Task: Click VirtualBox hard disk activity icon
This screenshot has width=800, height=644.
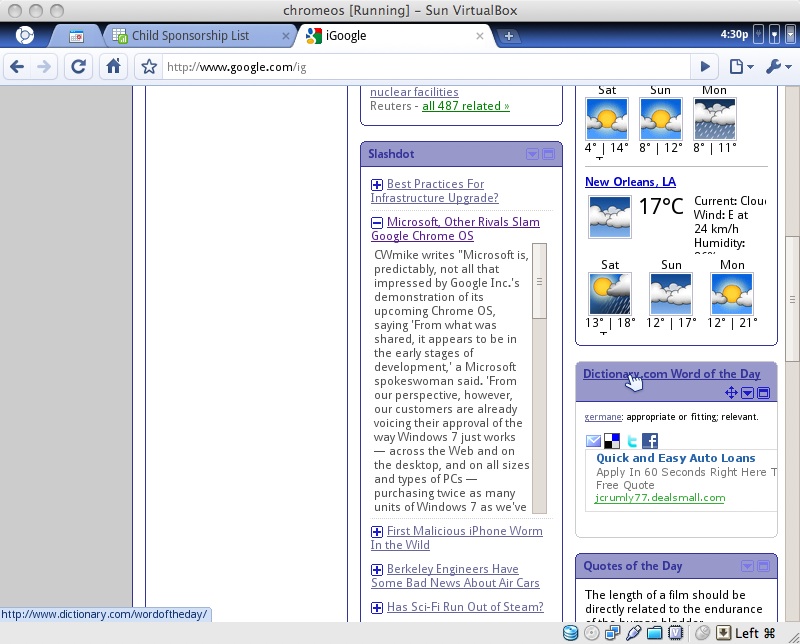Action: coord(570,633)
